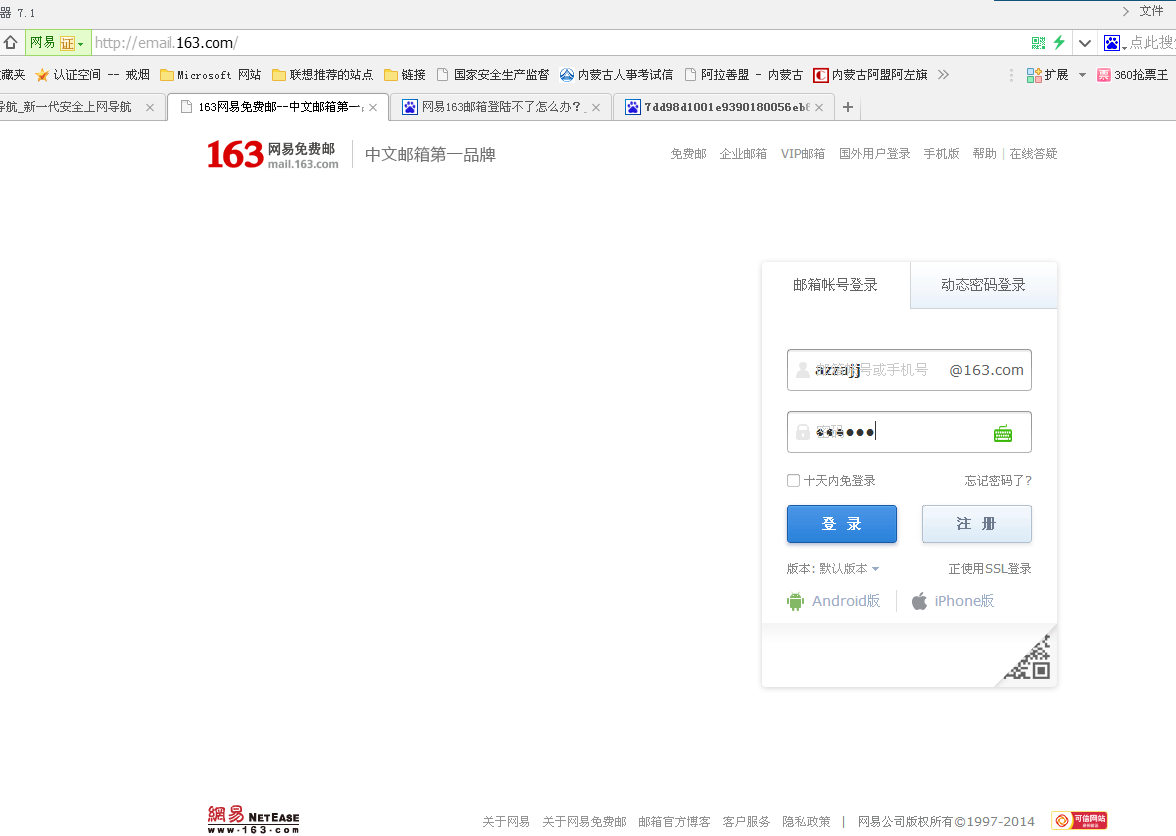Viewport: 1176px width, 836px height.
Task: Click the star favorites icon in the bookmarks bar
Action: tap(42, 75)
